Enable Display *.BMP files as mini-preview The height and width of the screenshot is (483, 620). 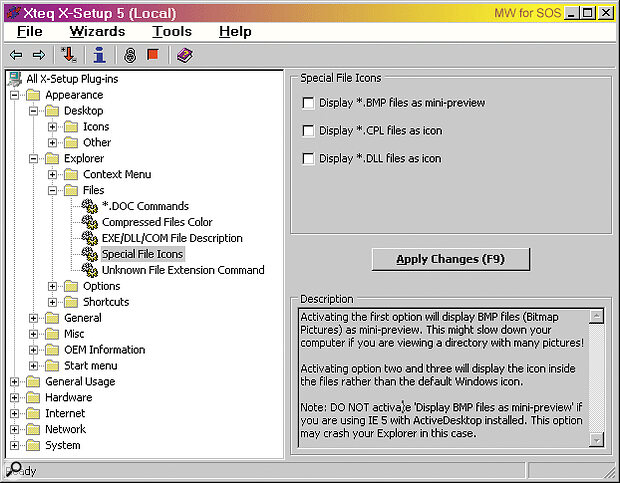[308, 103]
